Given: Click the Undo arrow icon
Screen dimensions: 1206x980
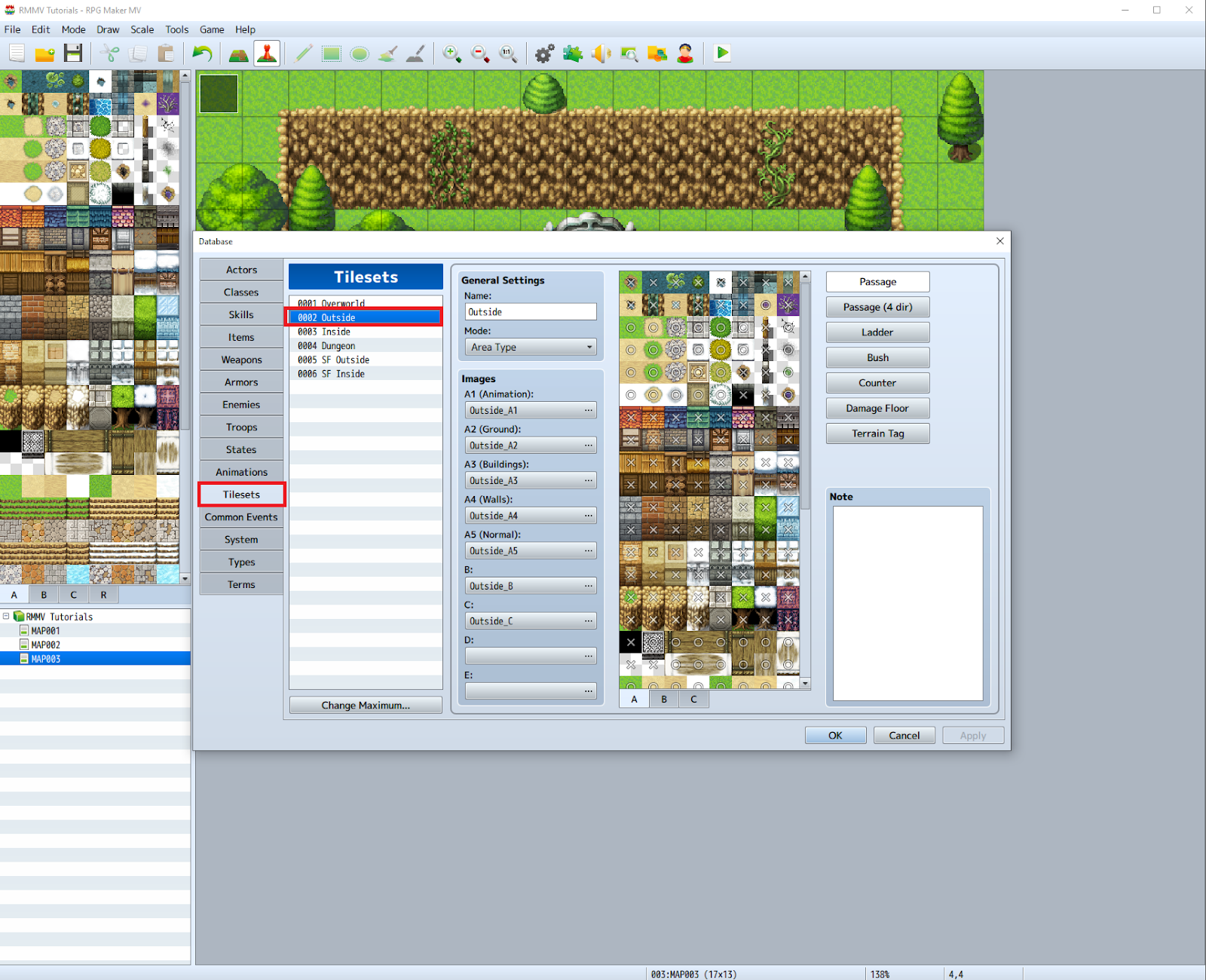Looking at the screenshot, I should click(x=202, y=53).
